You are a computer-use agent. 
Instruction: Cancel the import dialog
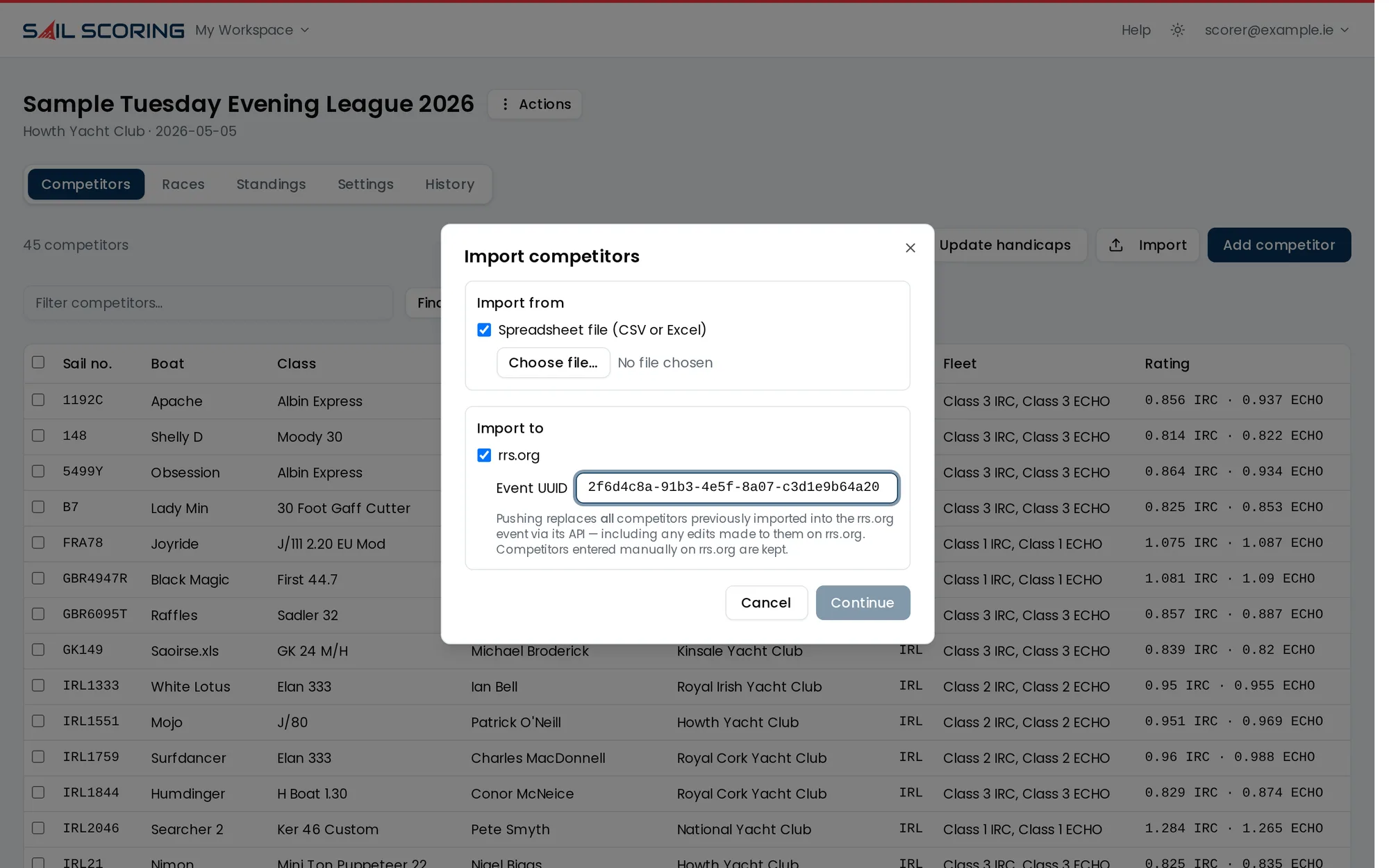point(766,603)
